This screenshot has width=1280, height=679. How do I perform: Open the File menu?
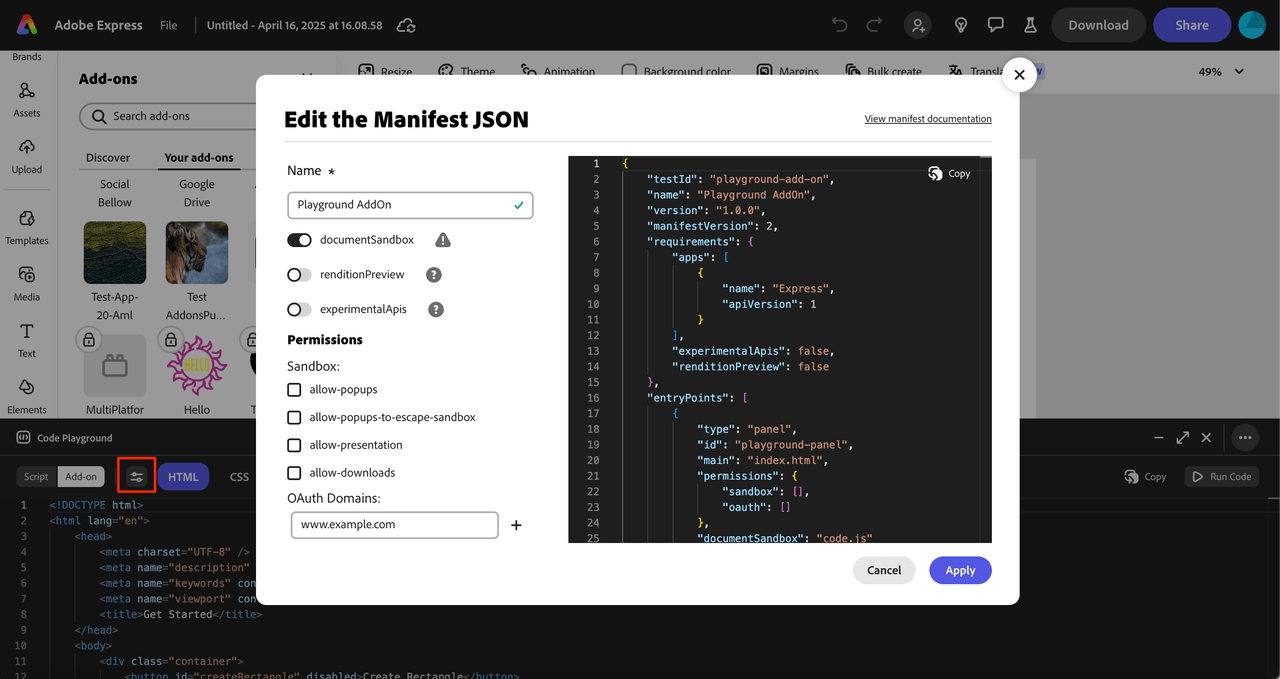point(169,25)
